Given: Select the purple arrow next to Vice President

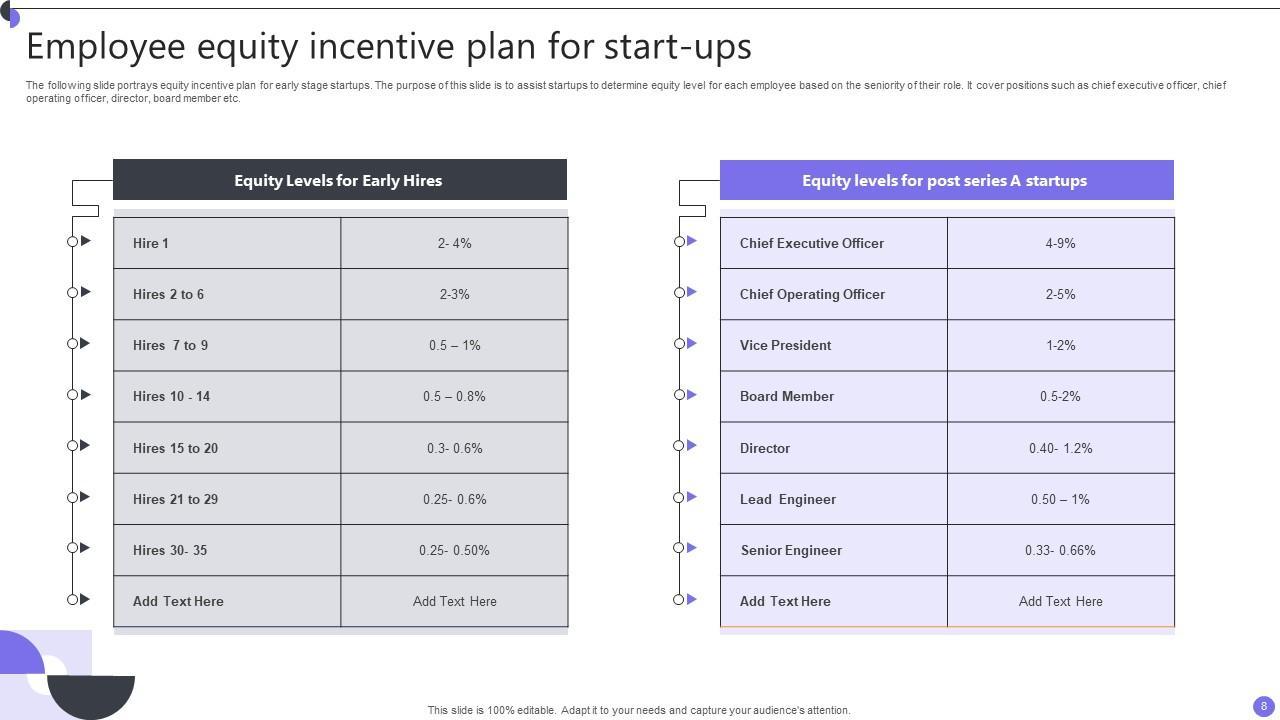Looking at the screenshot, I should click(x=692, y=343).
